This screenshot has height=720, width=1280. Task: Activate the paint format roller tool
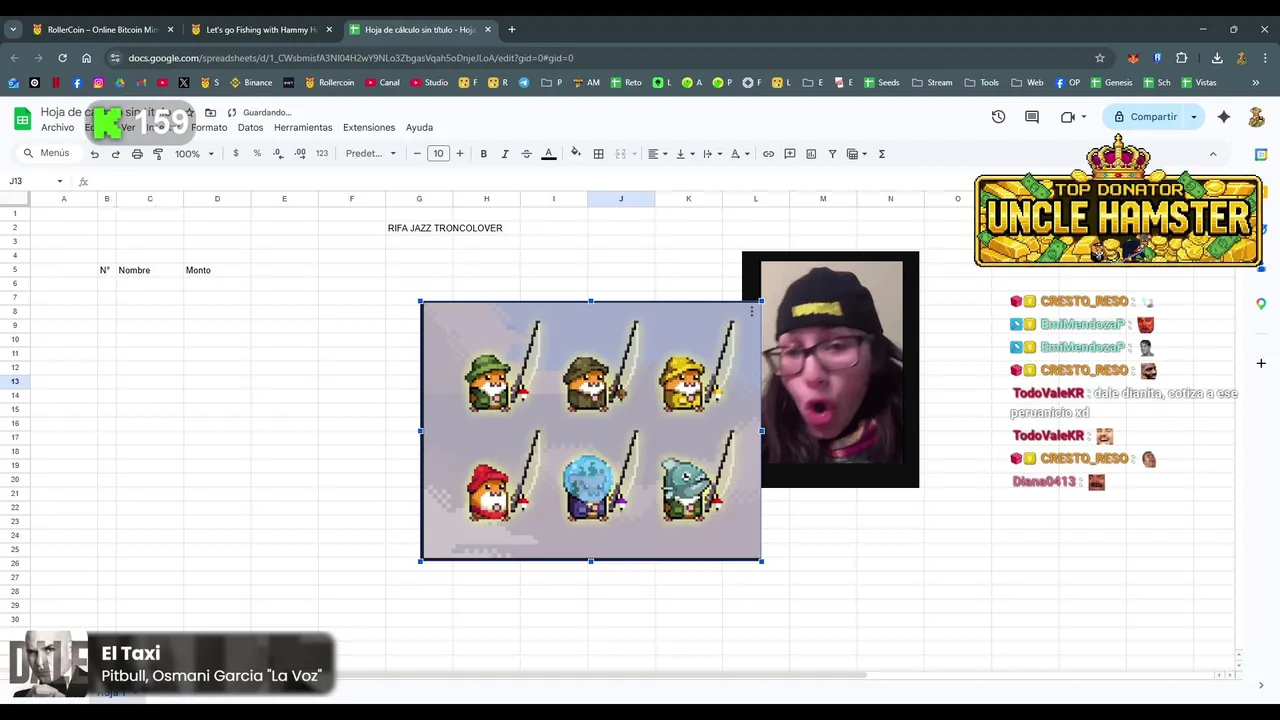tap(158, 154)
